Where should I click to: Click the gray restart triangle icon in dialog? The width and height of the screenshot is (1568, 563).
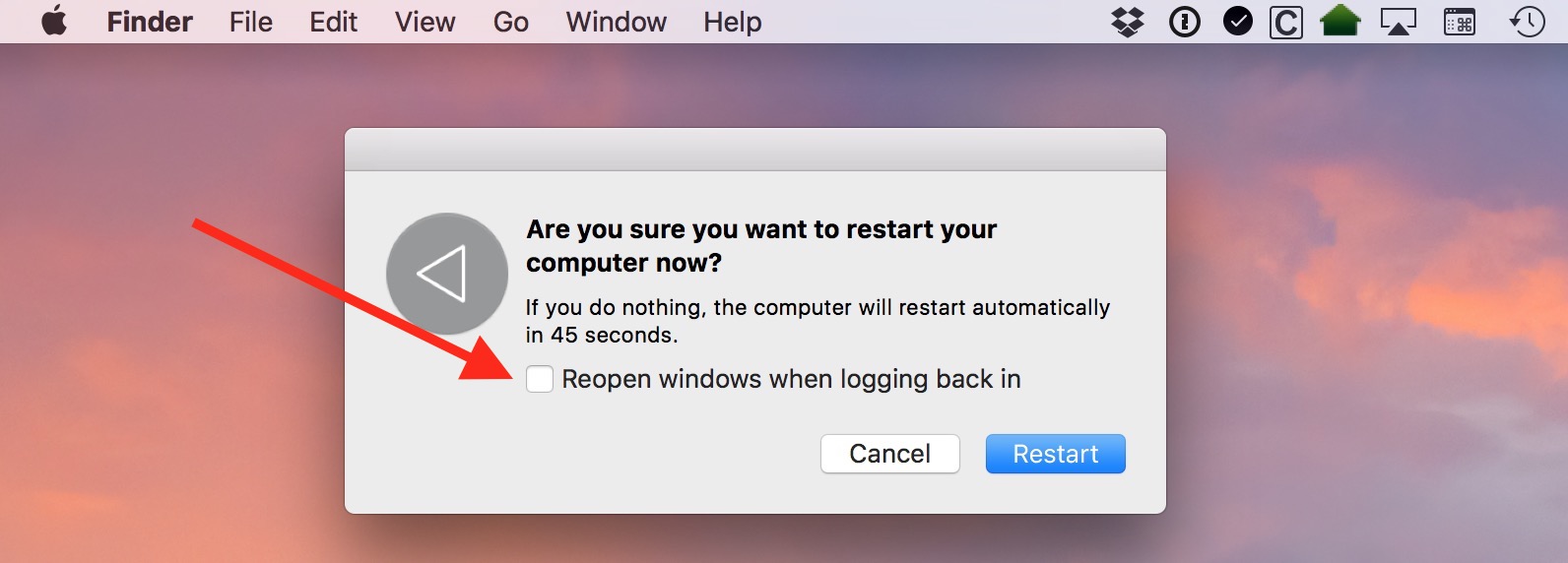[447, 274]
